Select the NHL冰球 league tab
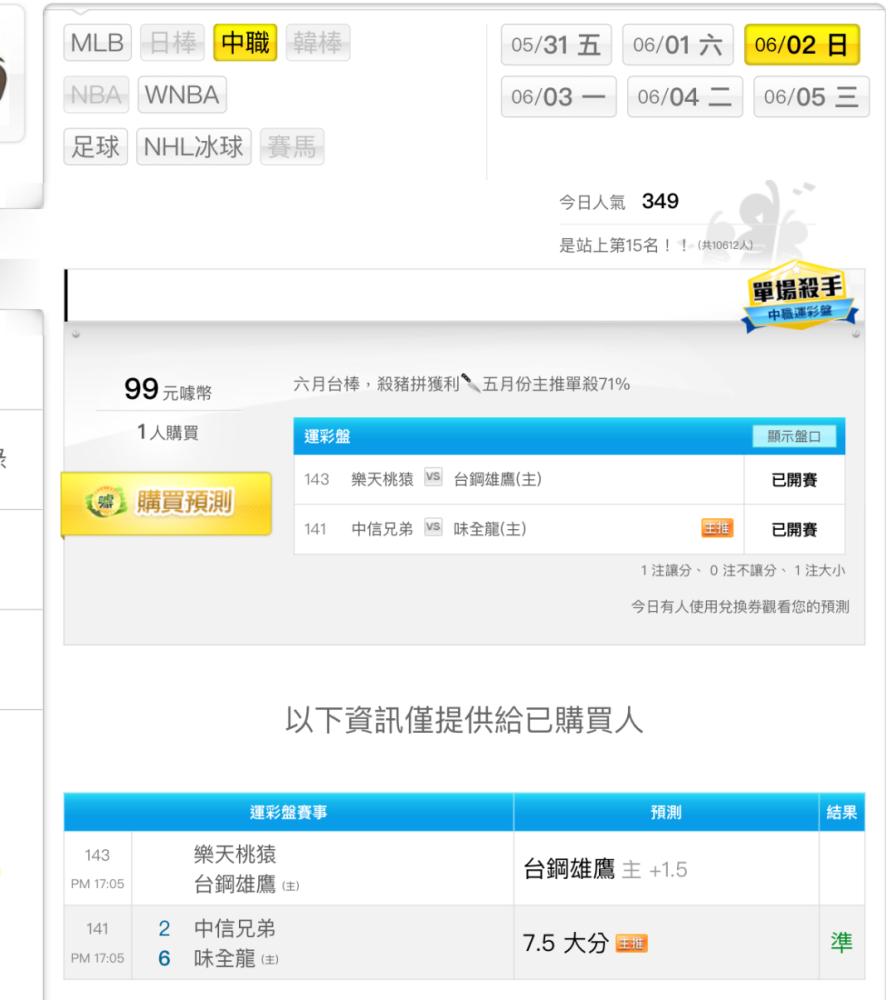 [x=194, y=147]
